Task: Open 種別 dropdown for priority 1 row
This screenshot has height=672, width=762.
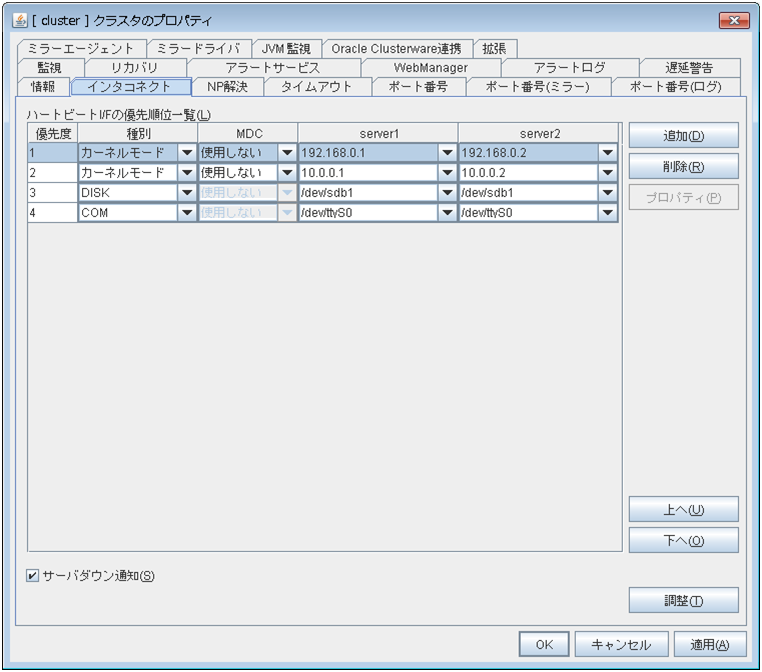Action: [x=186, y=153]
